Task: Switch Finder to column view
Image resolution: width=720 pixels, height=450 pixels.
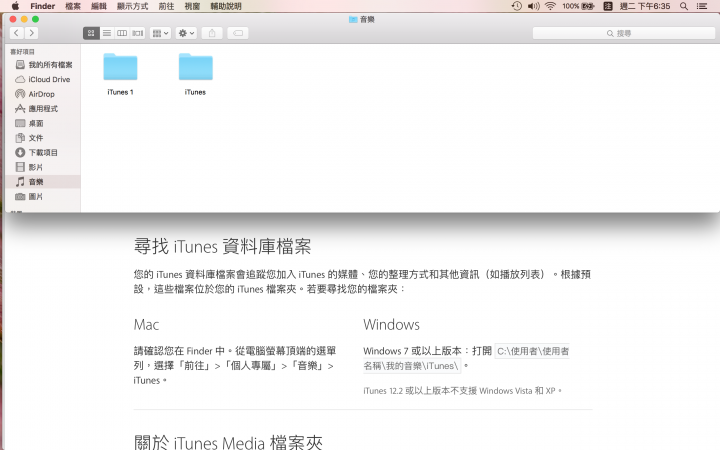Action: point(122,33)
